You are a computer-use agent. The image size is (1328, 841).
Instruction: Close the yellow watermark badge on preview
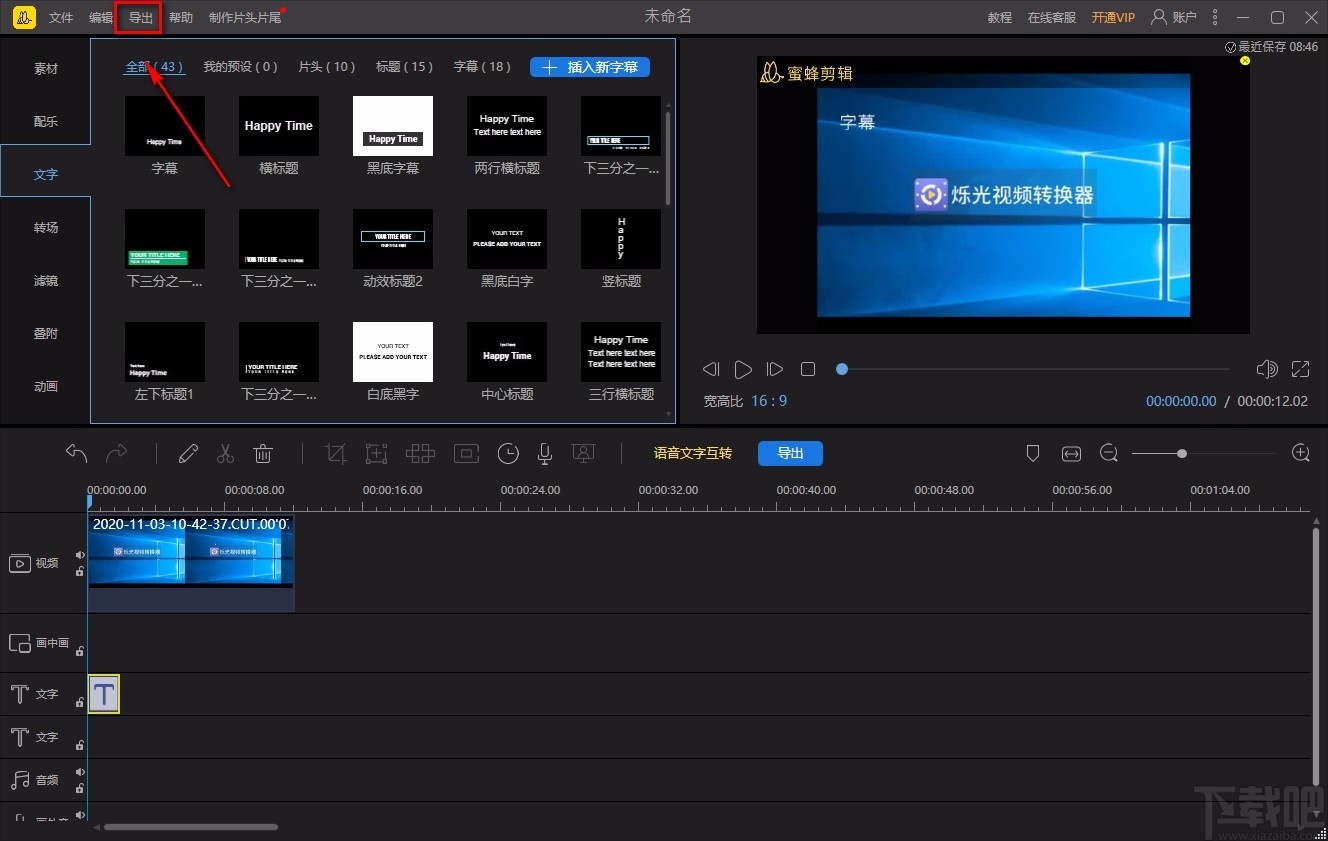pos(1245,61)
